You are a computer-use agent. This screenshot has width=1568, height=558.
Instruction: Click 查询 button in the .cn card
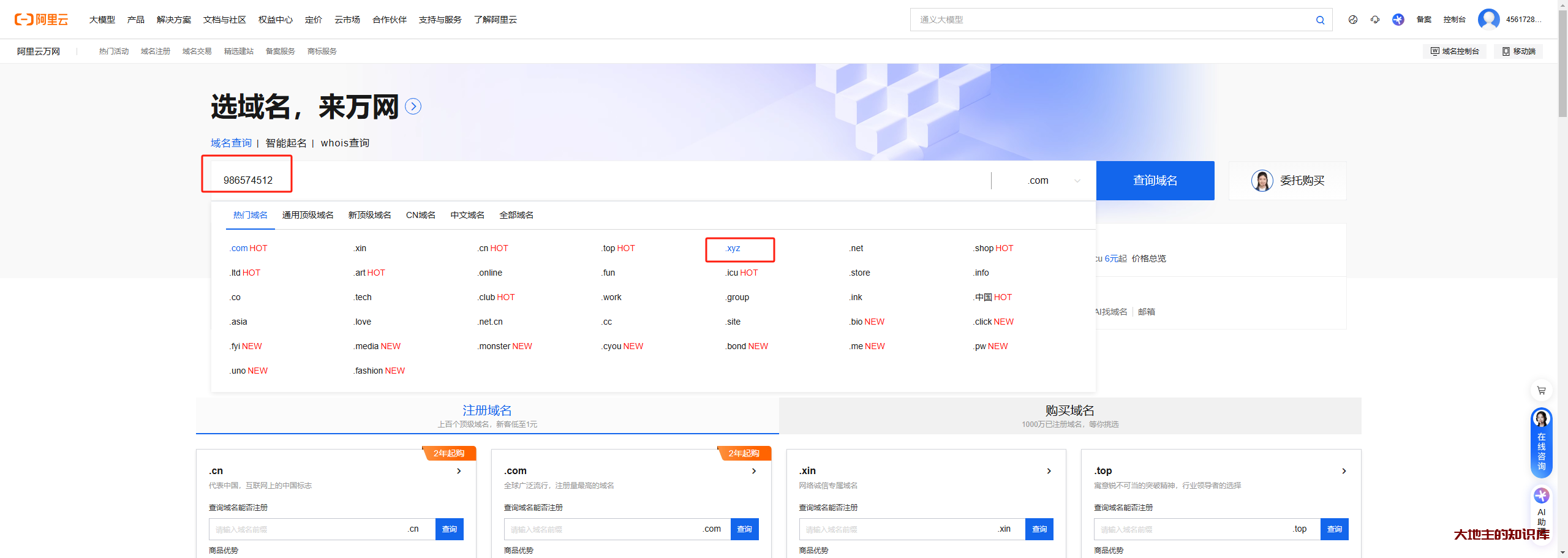pyautogui.click(x=450, y=529)
